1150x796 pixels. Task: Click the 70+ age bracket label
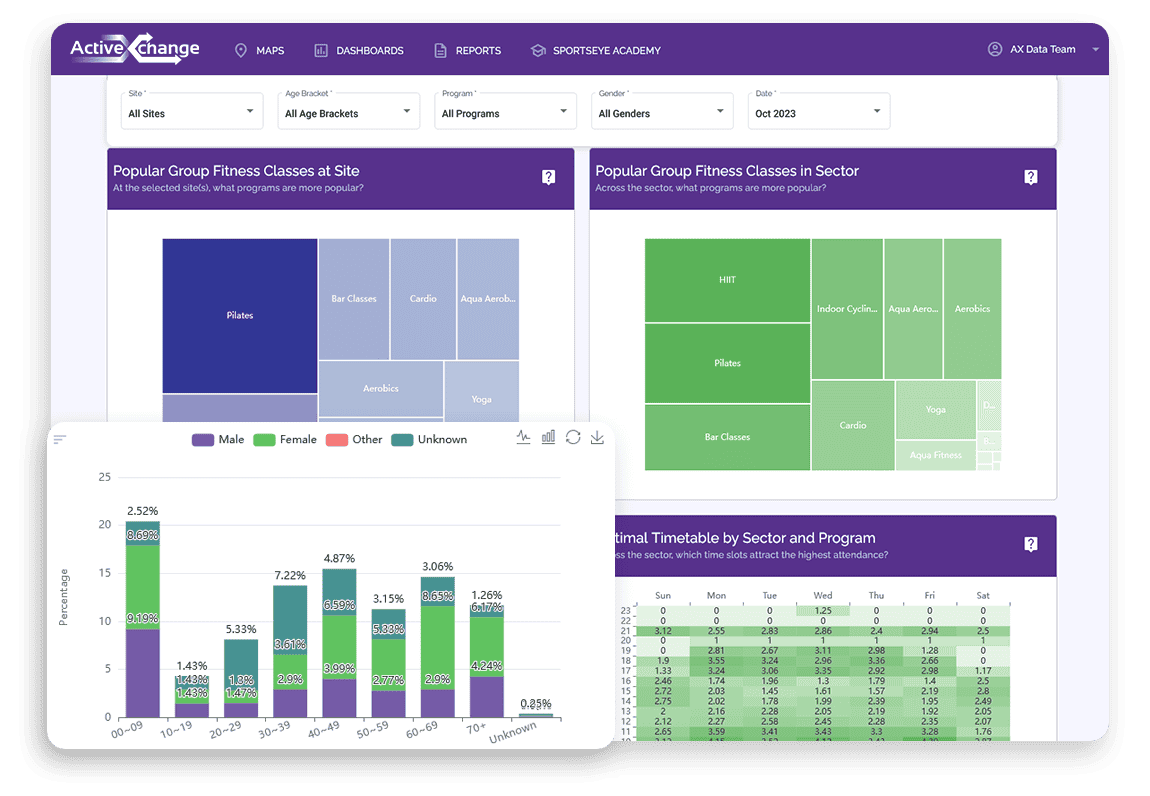[476, 728]
